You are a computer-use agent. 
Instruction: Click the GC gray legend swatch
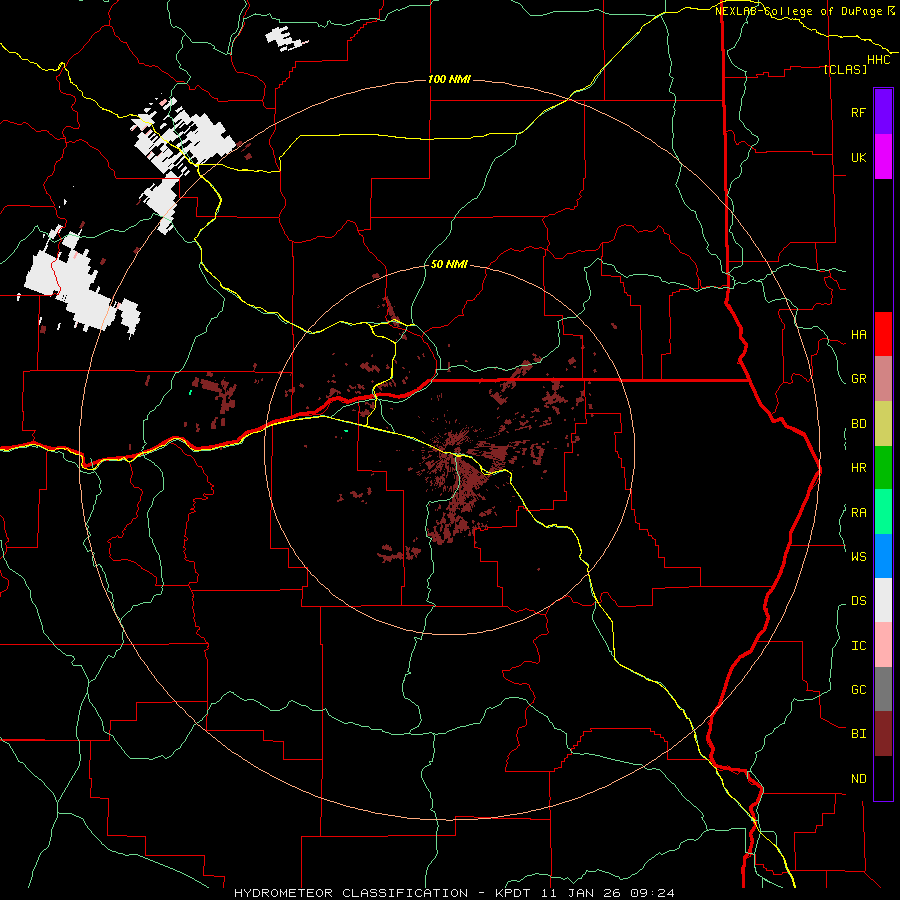coord(883,689)
